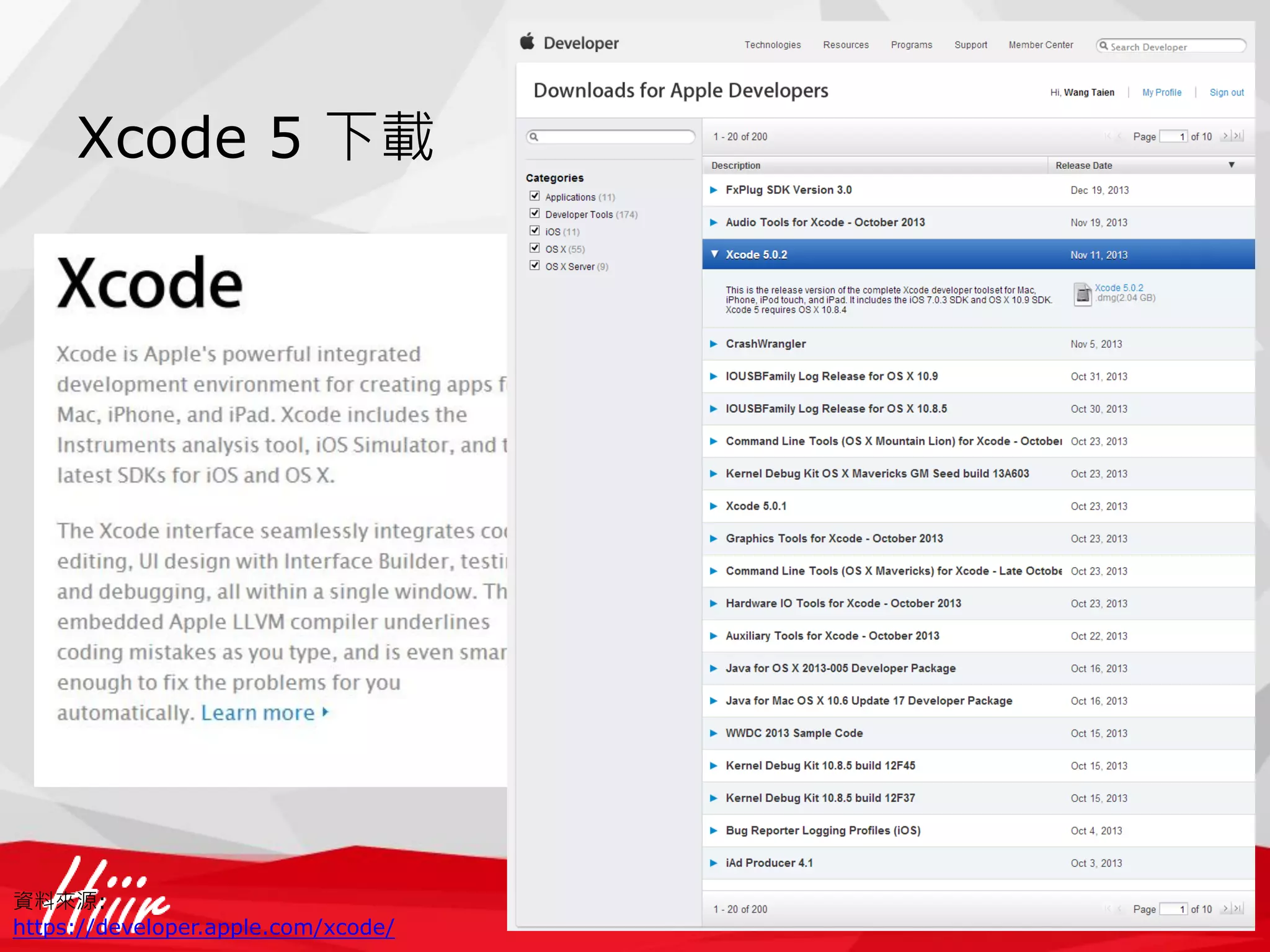Open the Programs menu
The image size is (1270, 952).
pyautogui.click(x=912, y=45)
